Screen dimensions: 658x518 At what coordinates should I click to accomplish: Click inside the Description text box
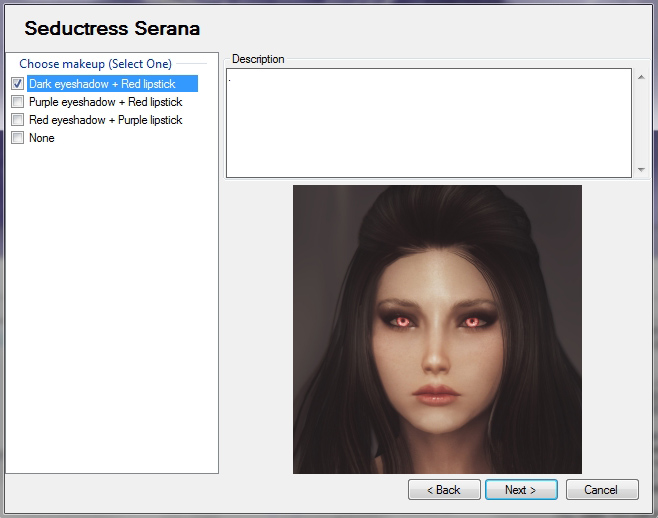click(x=429, y=123)
